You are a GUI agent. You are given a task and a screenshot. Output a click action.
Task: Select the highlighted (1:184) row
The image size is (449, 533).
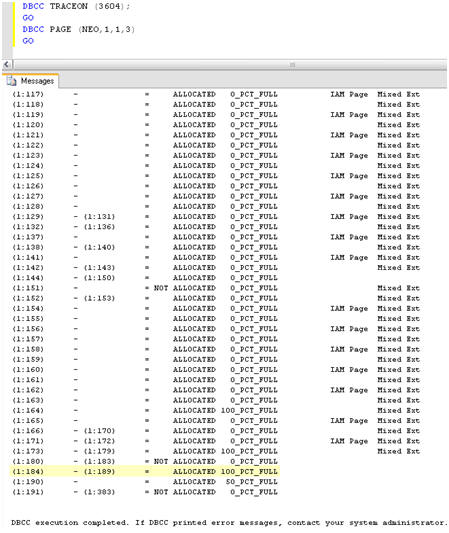click(145, 471)
